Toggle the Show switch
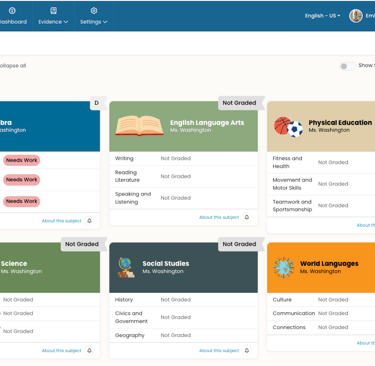Image resolution: width=375 pixels, height=366 pixels. (347, 66)
